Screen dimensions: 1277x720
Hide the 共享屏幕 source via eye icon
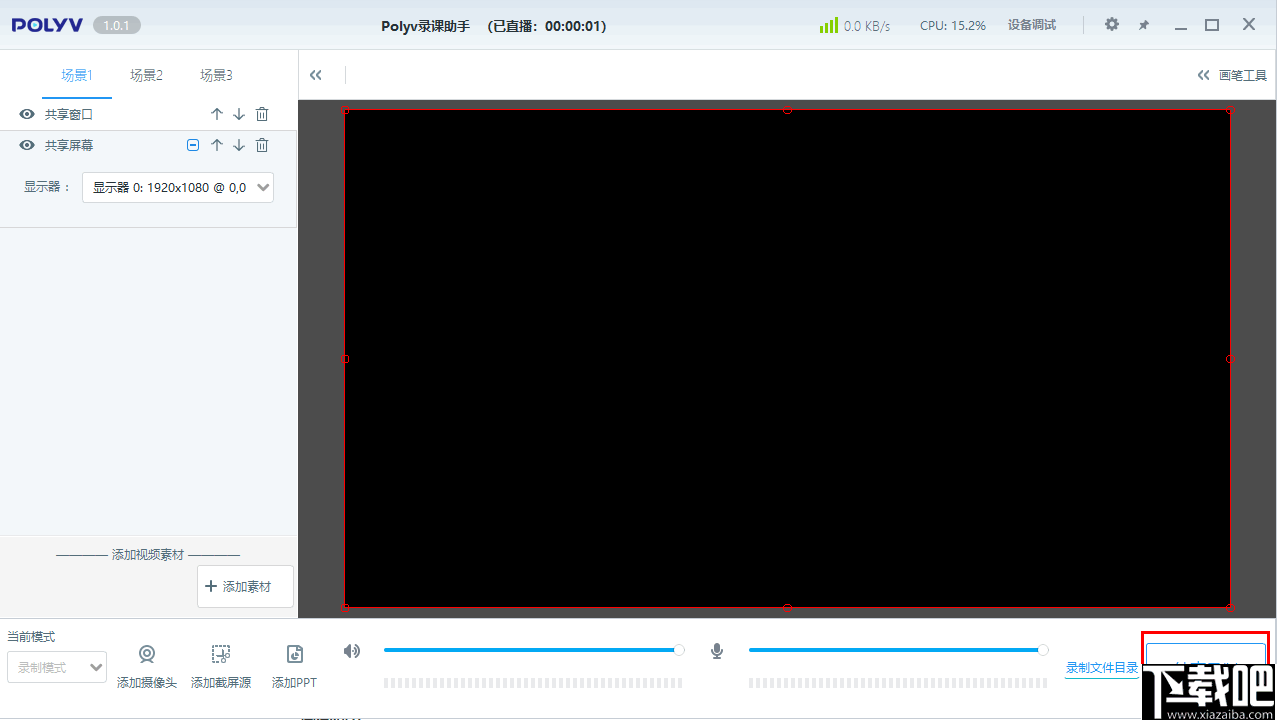tap(27, 146)
